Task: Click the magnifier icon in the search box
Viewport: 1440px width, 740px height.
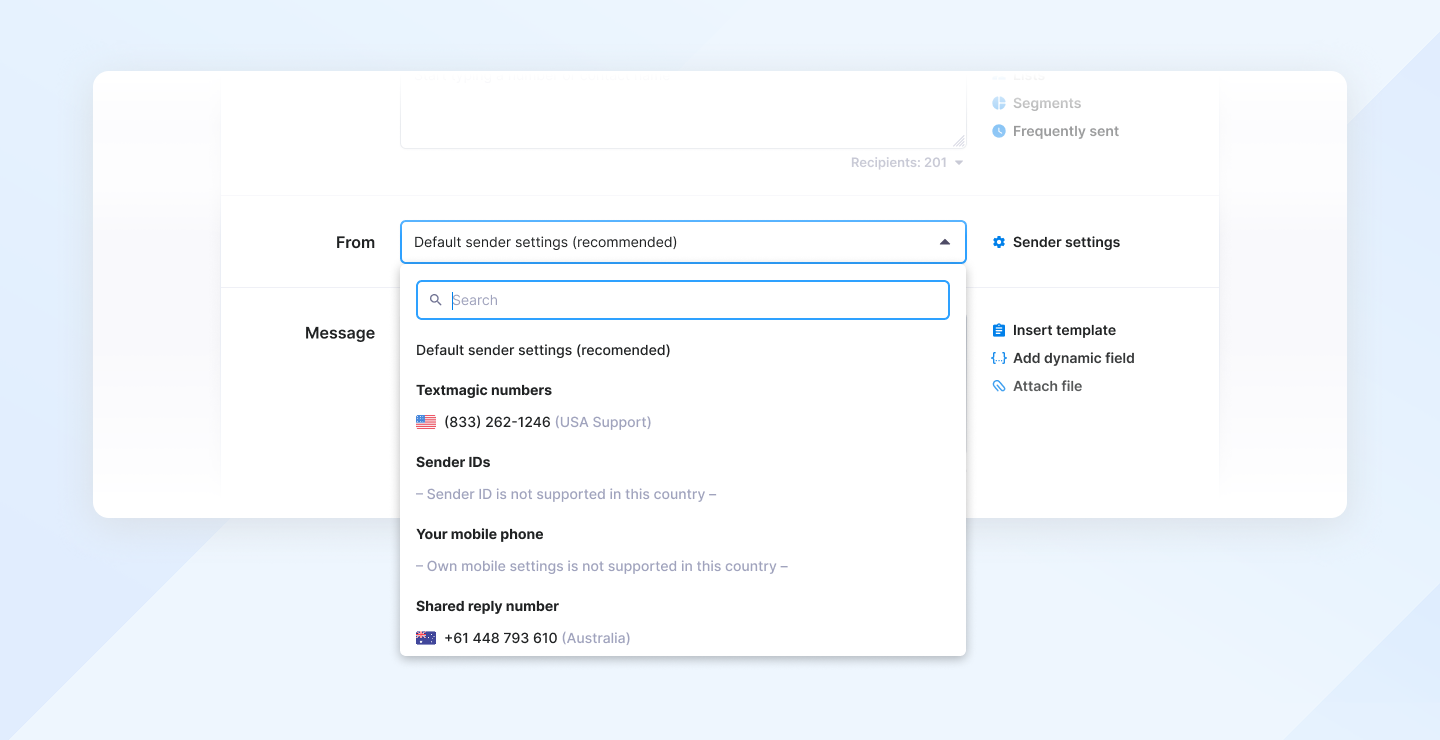Action: [x=435, y=300]
